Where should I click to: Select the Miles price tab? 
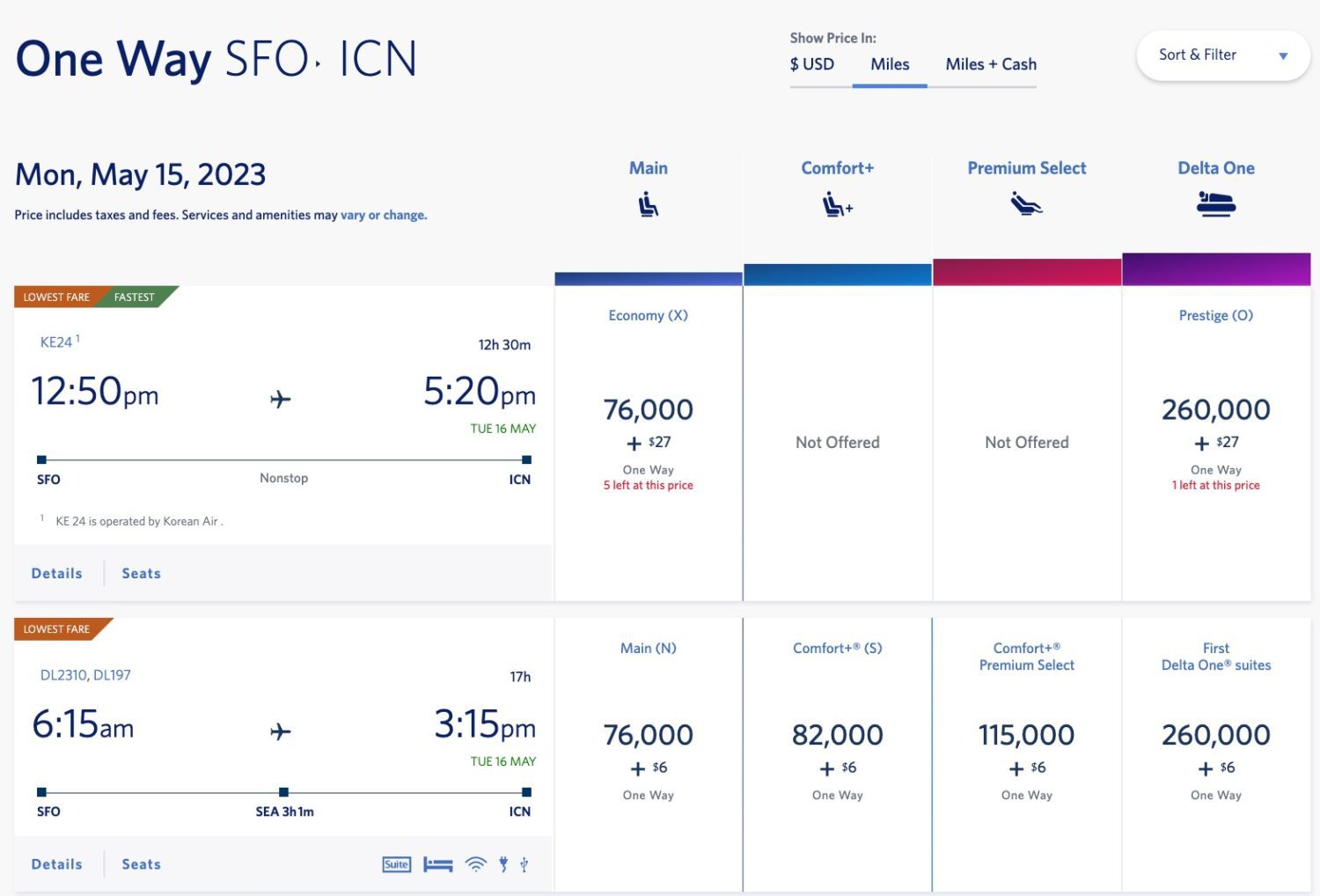[x=890, y=64]
